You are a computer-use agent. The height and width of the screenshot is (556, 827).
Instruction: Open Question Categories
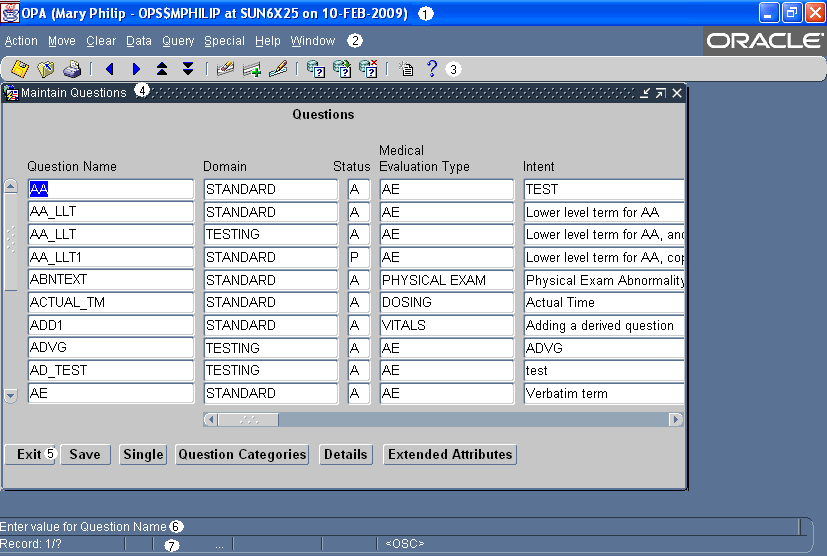(x=242, y=454)
